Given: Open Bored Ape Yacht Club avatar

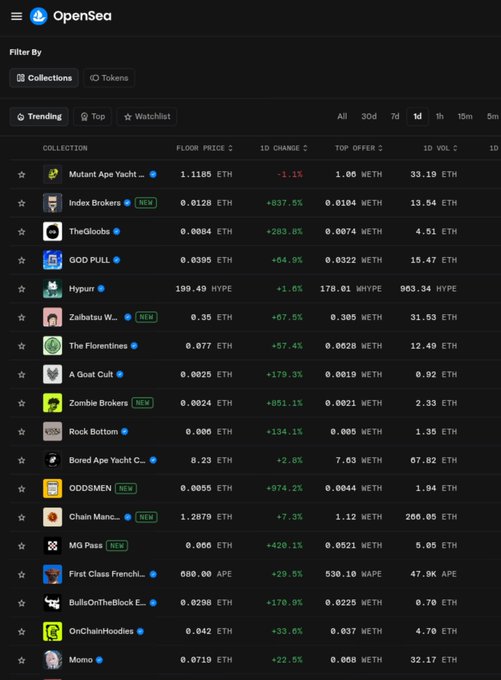Looking at the screenshot, I should (x=52, y=460).
